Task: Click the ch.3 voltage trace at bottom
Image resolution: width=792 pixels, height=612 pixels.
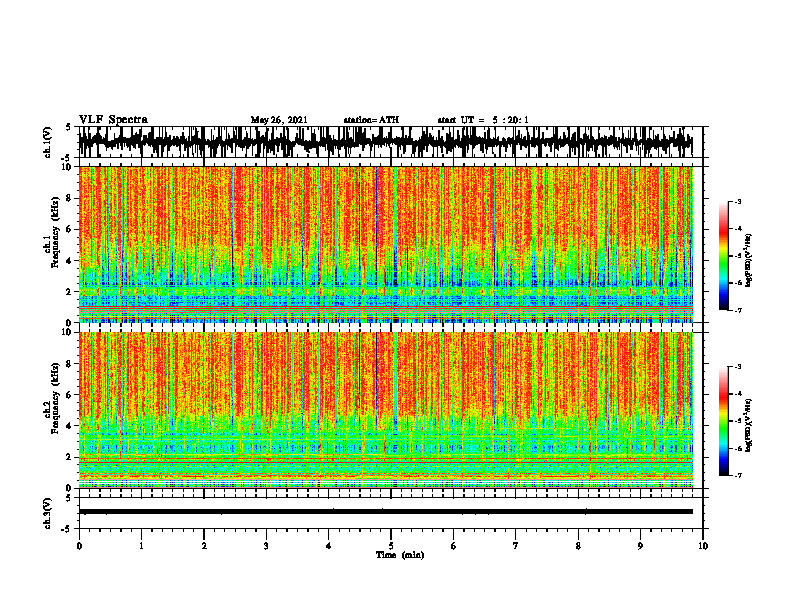Action: (385, 512)
